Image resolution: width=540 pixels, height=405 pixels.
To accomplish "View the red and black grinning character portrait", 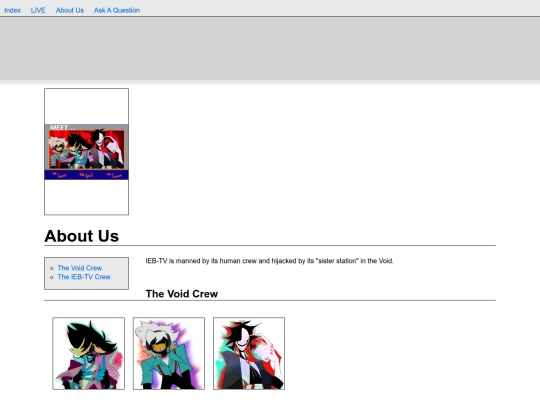I will (249, 354).
